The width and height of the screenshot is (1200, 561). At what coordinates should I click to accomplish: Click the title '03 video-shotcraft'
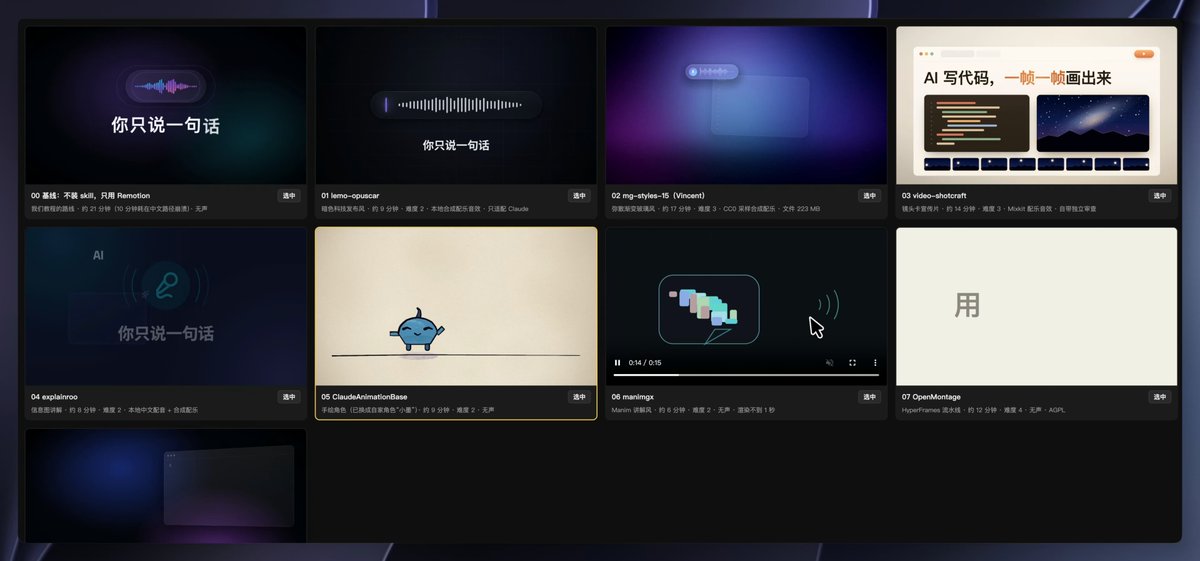pos(934,196)
